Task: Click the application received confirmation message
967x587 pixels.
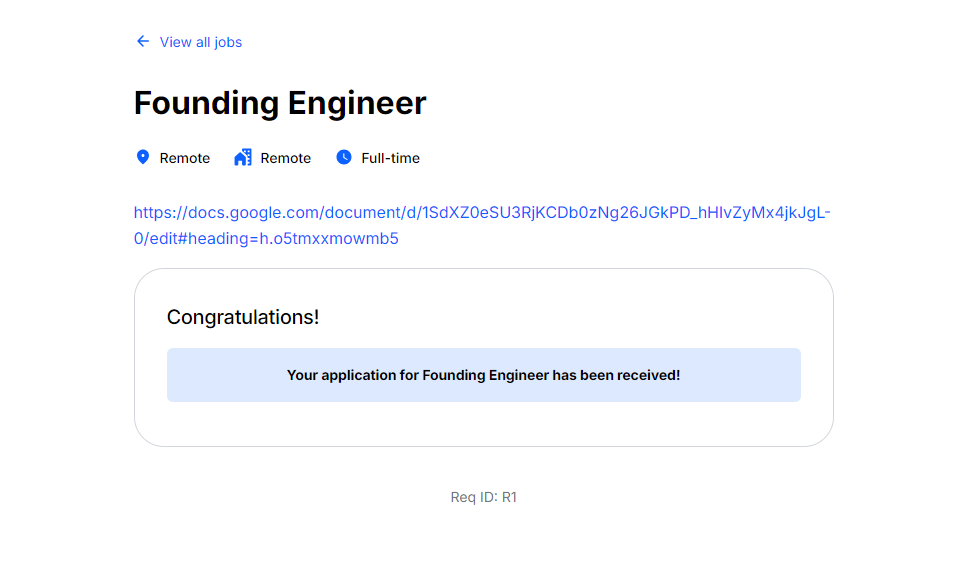Action: coord(483,376)
